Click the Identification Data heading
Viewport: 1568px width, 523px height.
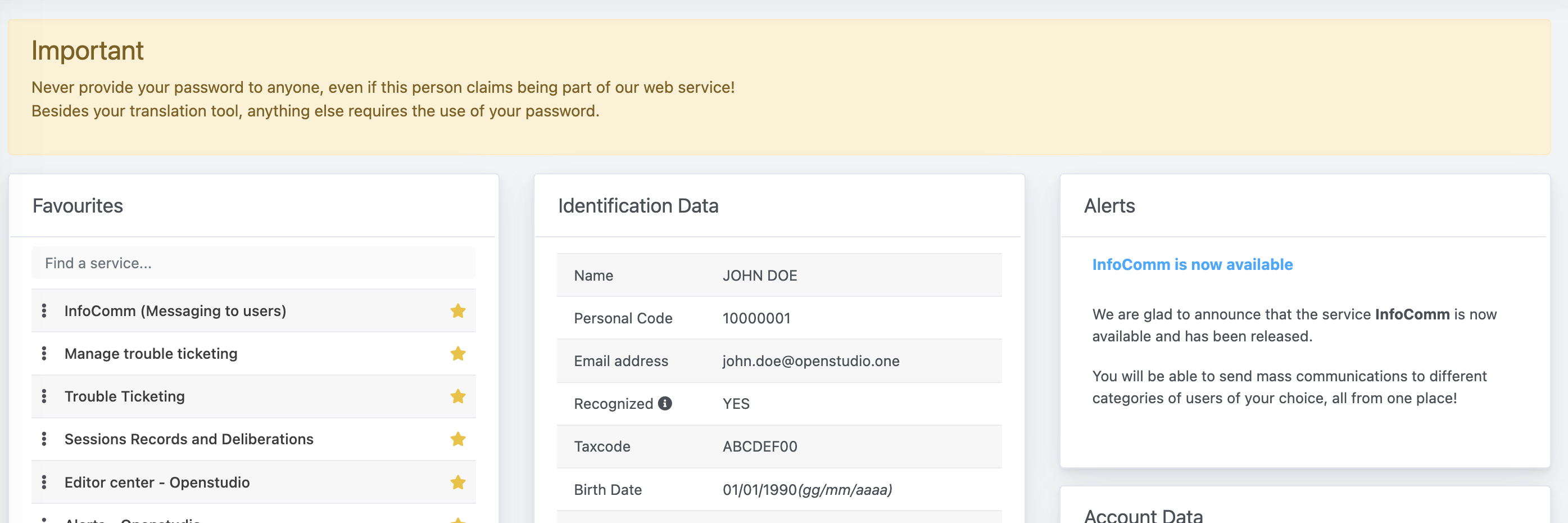tap(638, 206)
